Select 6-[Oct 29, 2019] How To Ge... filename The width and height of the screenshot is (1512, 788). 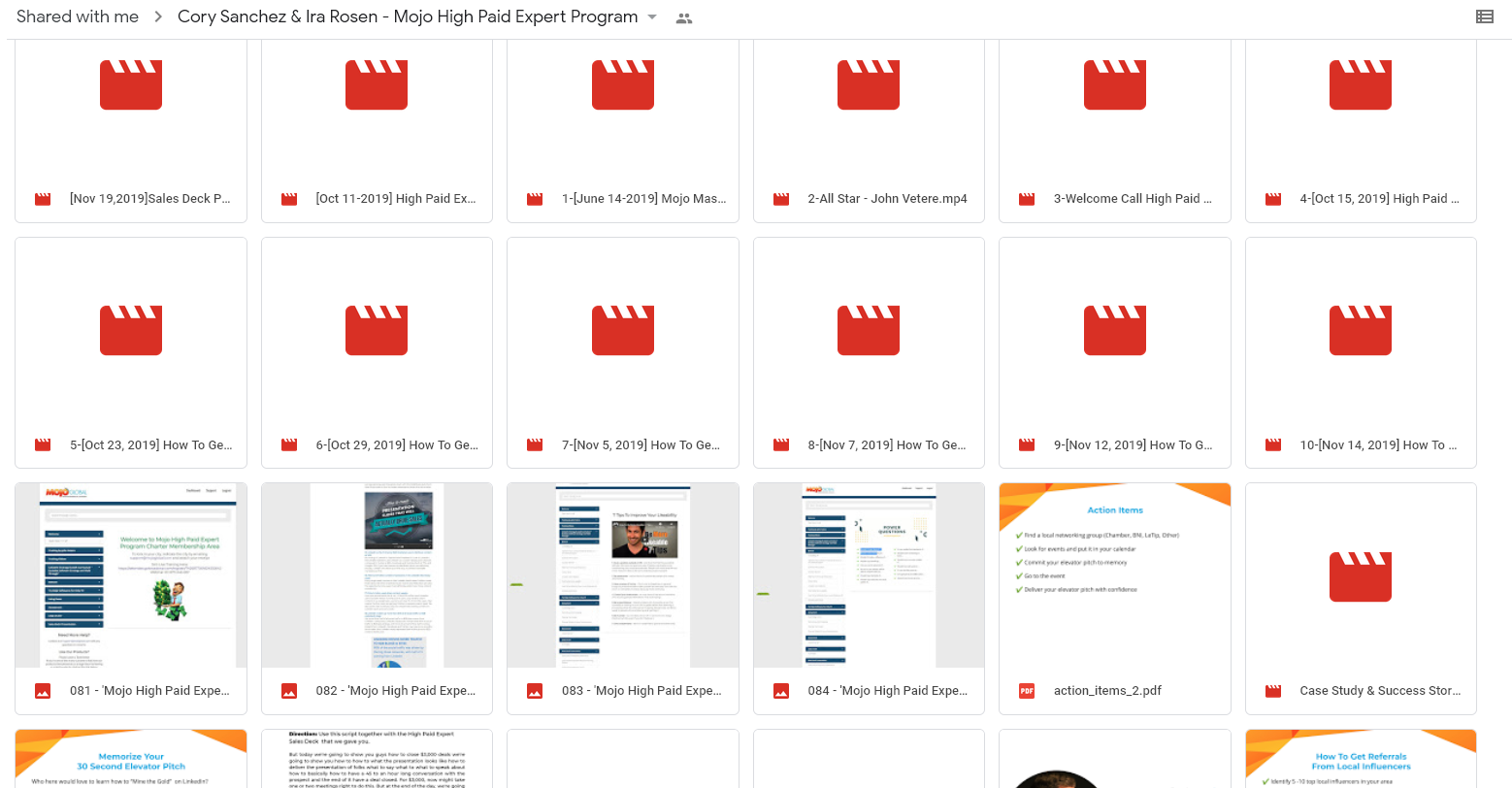pyautogui.click(x=397, y=444)
